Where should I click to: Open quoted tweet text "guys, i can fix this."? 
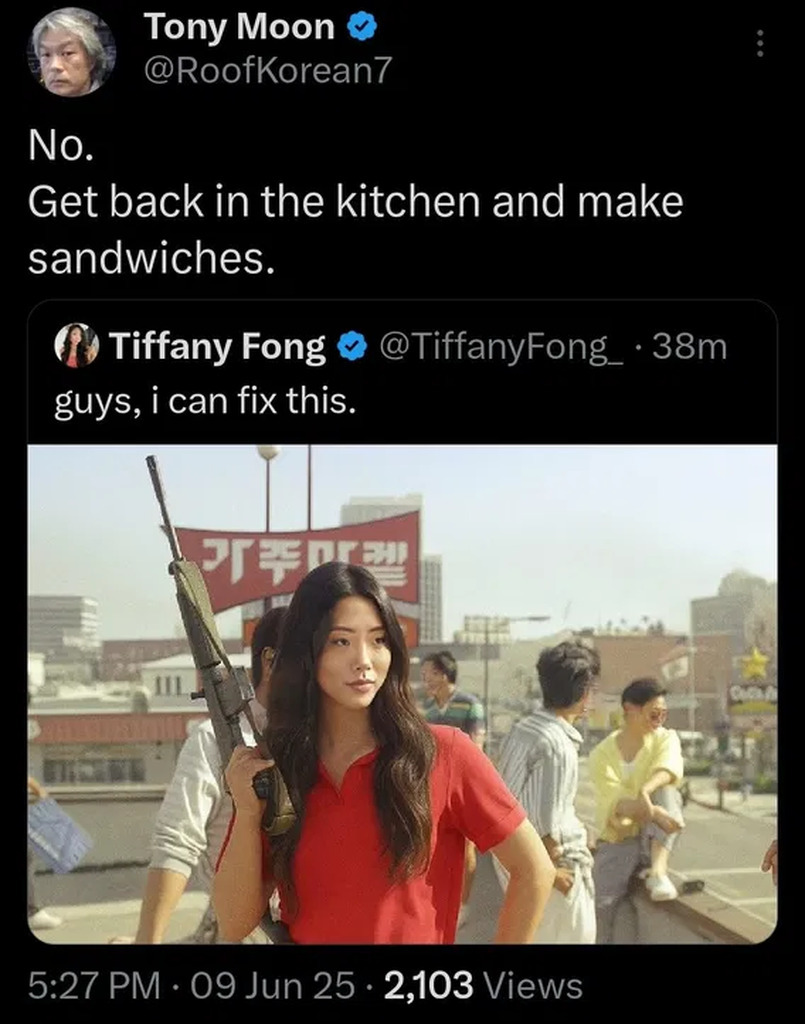click(x=204, y=401)
